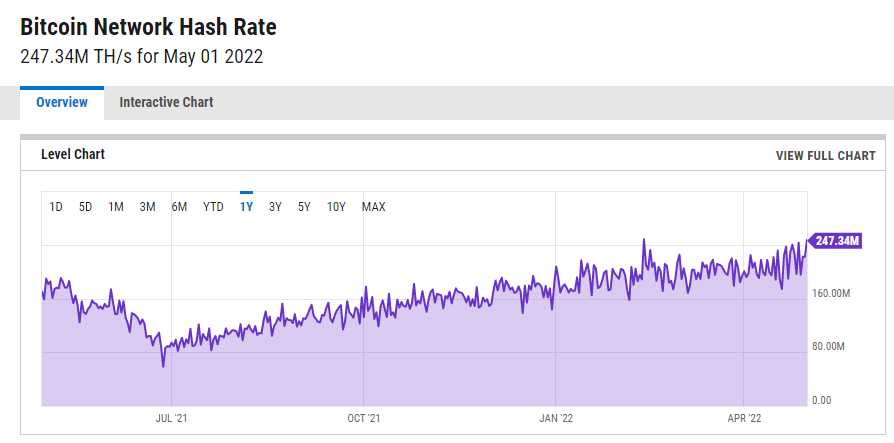Click the Level Chart panel title

tap(73, 154)
